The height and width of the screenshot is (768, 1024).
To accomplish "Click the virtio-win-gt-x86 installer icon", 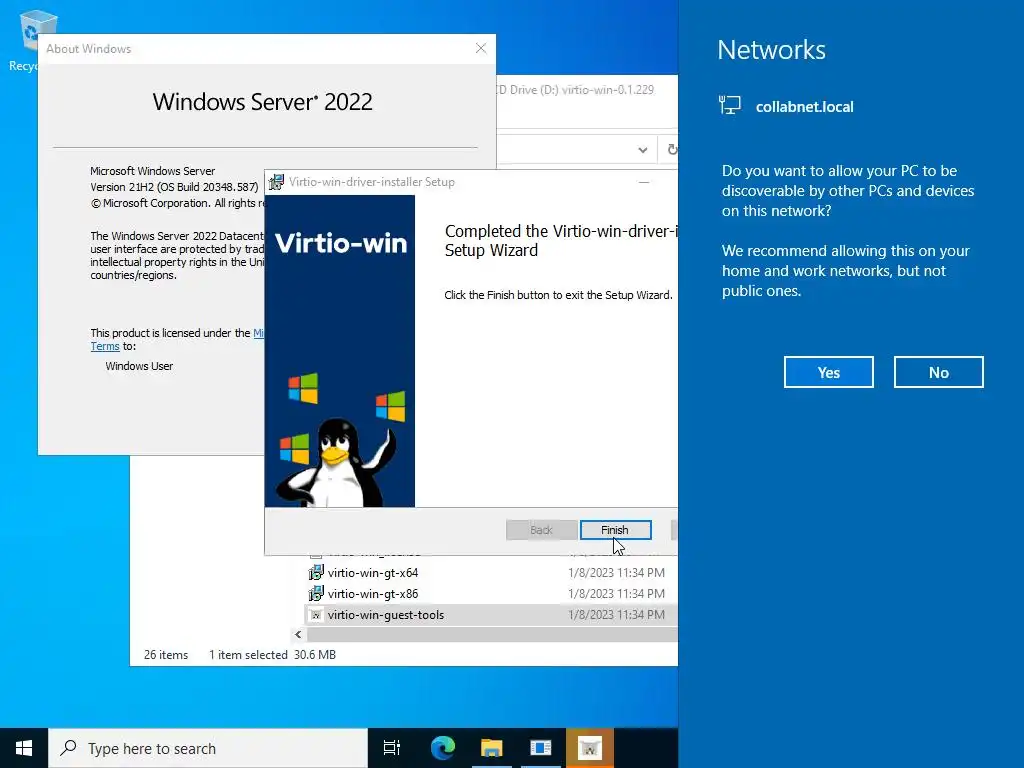I will pyautogui.click(x=316, y=594).
